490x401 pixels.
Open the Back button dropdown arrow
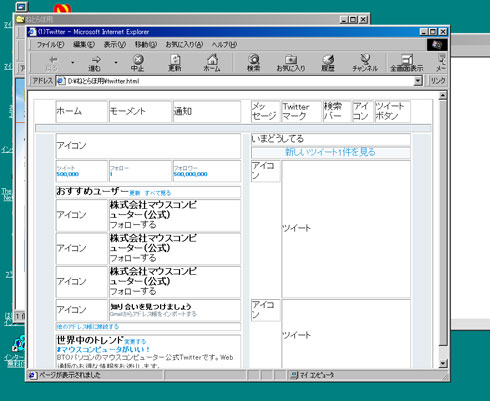tap(73, 63)
